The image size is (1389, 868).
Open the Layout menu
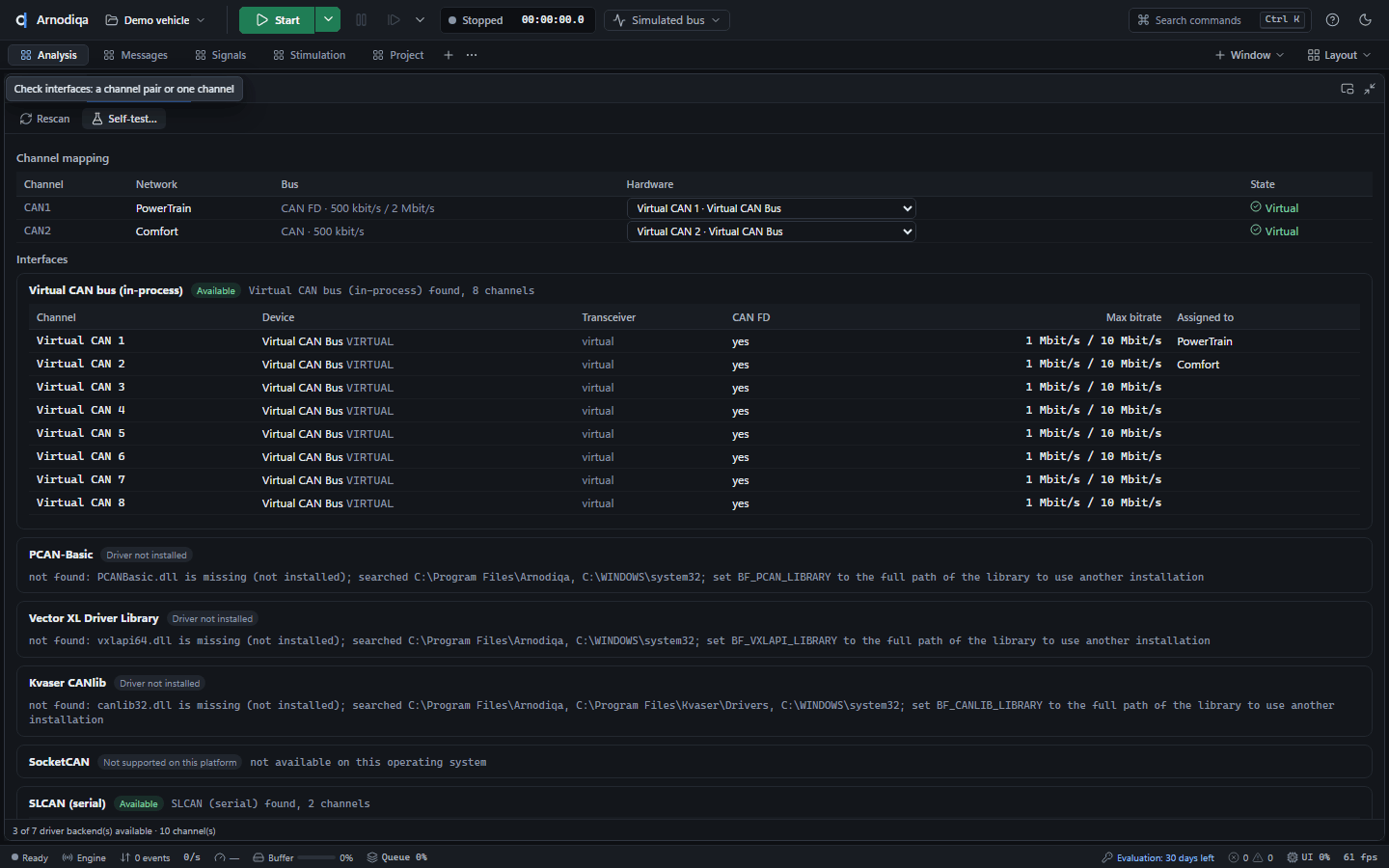1339,55
